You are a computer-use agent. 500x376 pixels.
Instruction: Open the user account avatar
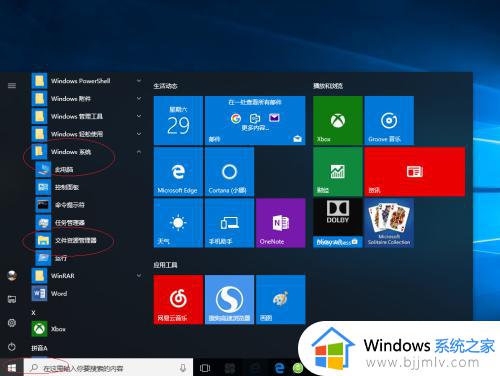coord(12,275)
